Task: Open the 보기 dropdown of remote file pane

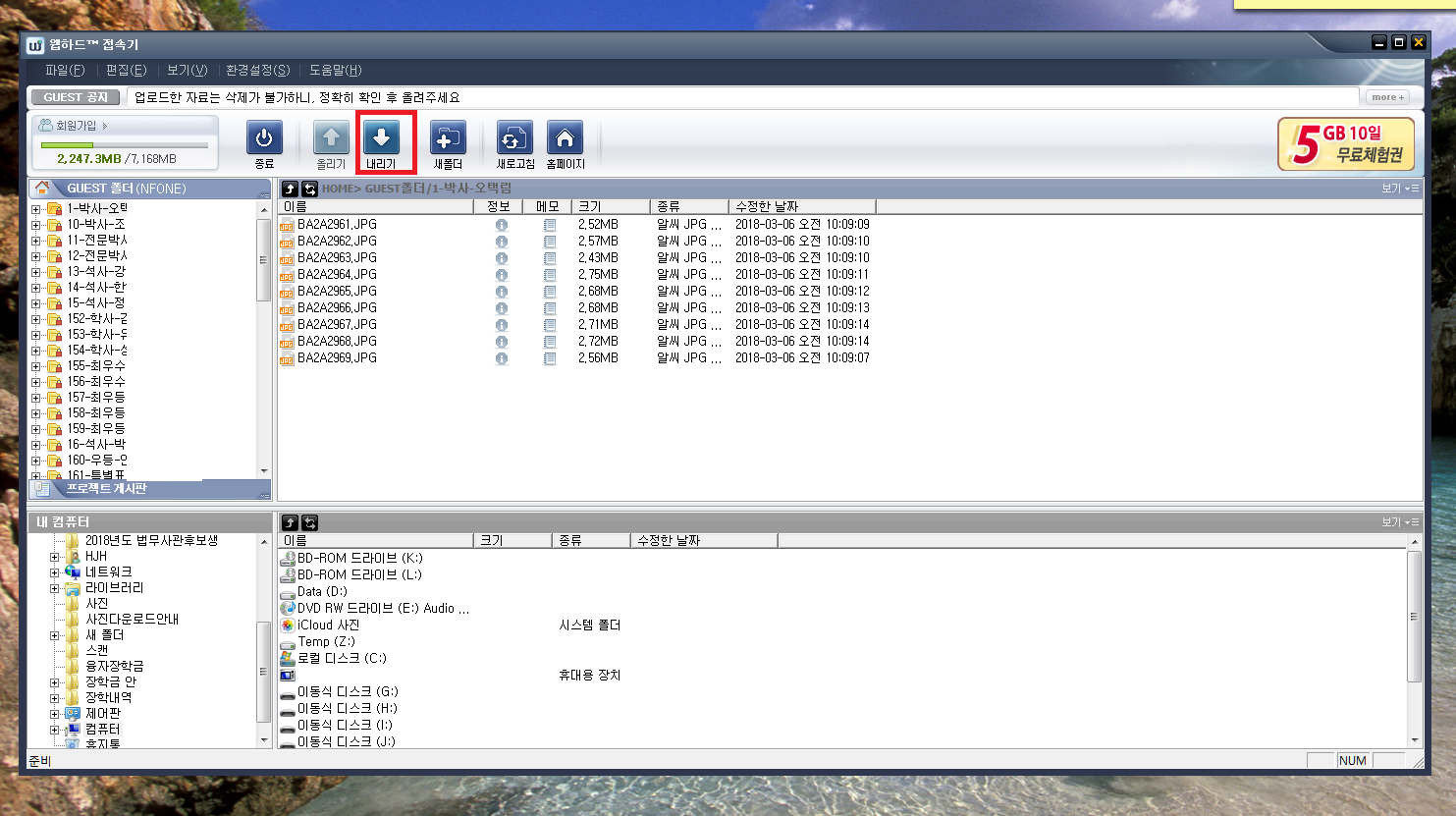Action: [x=1400, y=189]
